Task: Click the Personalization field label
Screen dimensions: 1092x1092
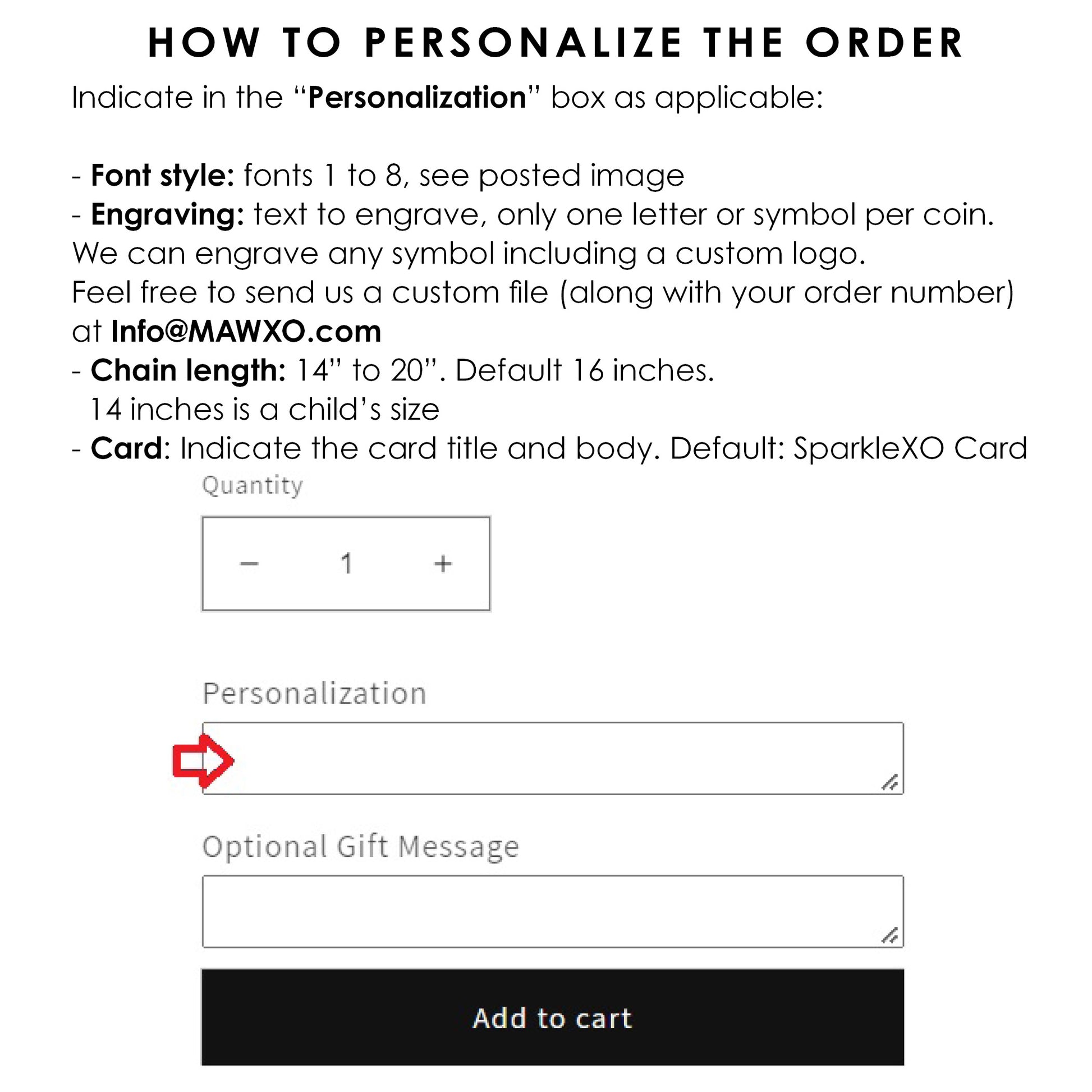Action: pos(314,694)
